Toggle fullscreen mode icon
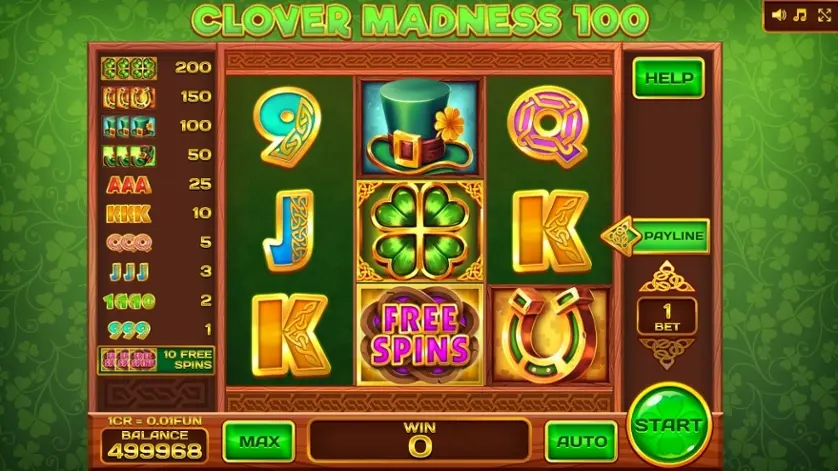Image resolution: width=838 pixels, height=471 pixels. point(825,15)
